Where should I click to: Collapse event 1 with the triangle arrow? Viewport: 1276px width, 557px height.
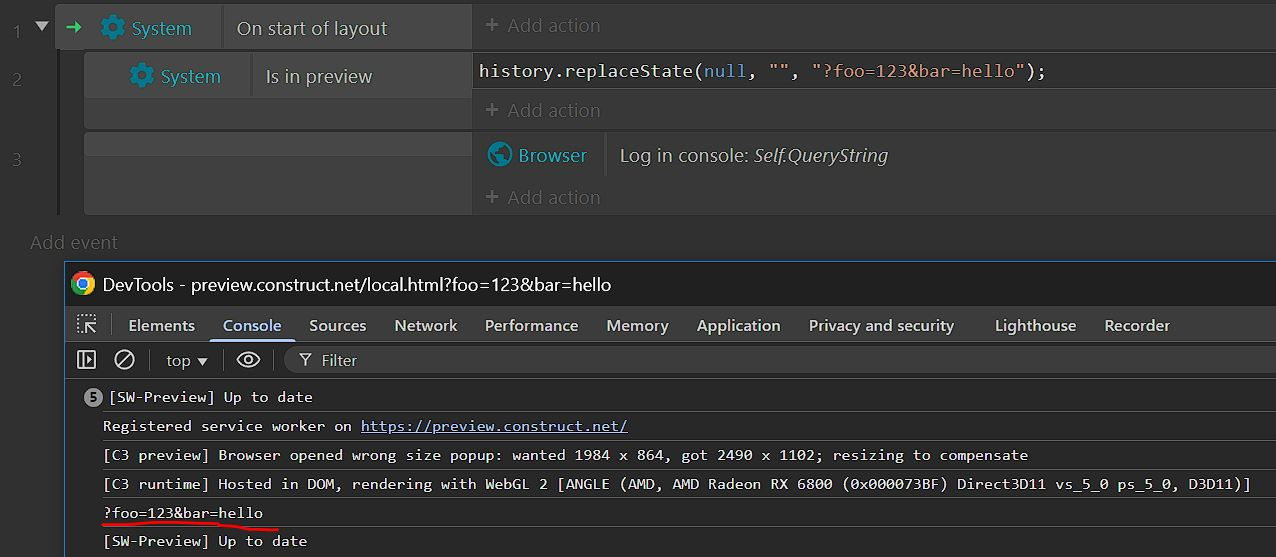point(42,26)
